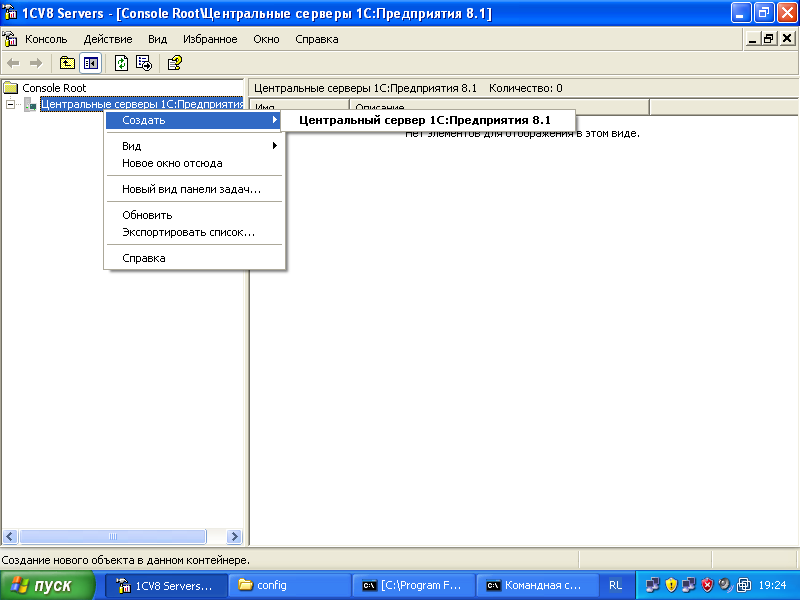This screenshot has height=600, width=800.
Task: Choose Новый вид панели задач...
Action: click(193, 189)
